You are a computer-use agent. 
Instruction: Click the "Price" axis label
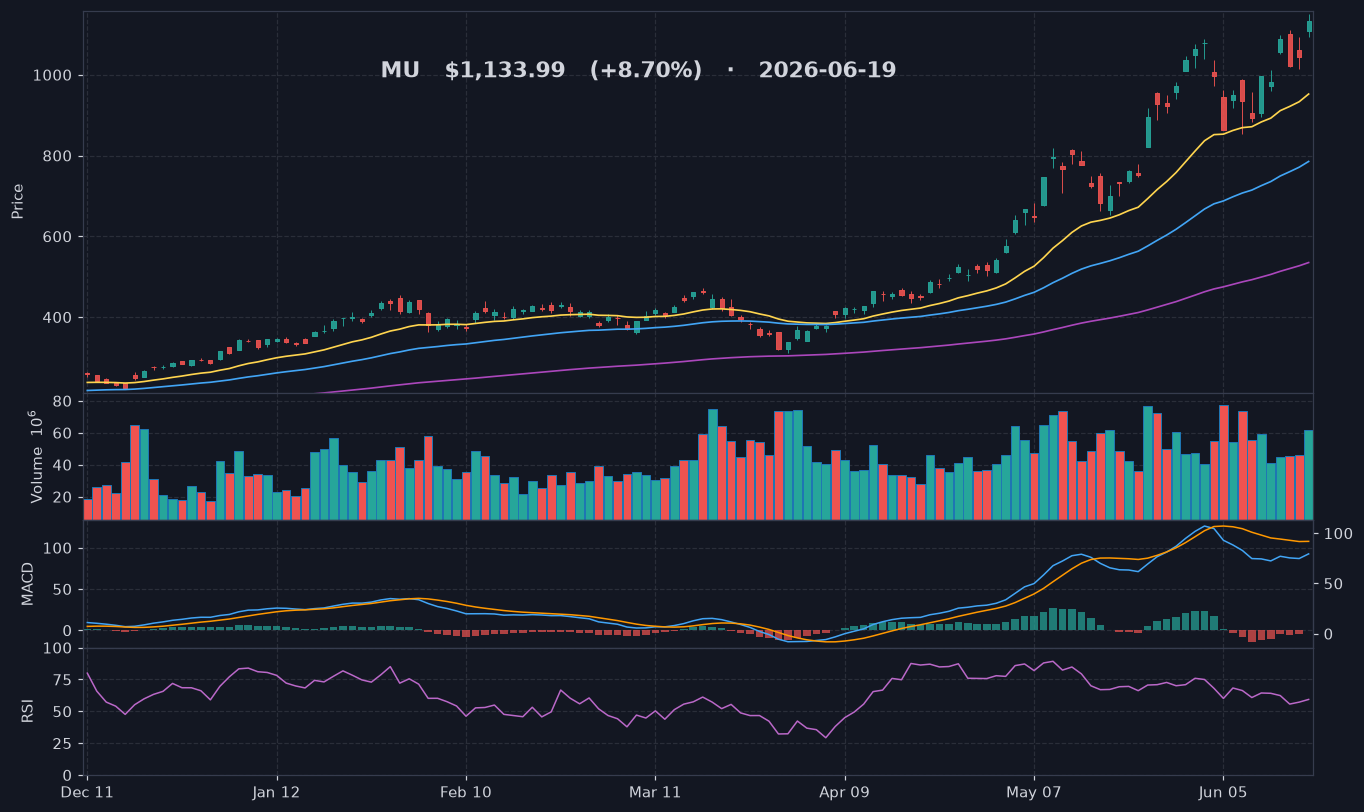click(18, 201)
